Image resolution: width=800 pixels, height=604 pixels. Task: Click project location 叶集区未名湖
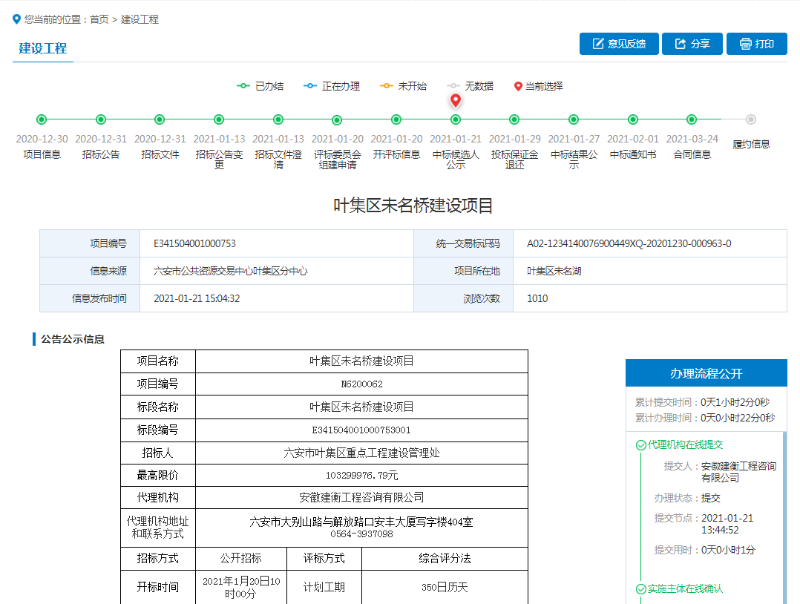click(x=554, y=271)
